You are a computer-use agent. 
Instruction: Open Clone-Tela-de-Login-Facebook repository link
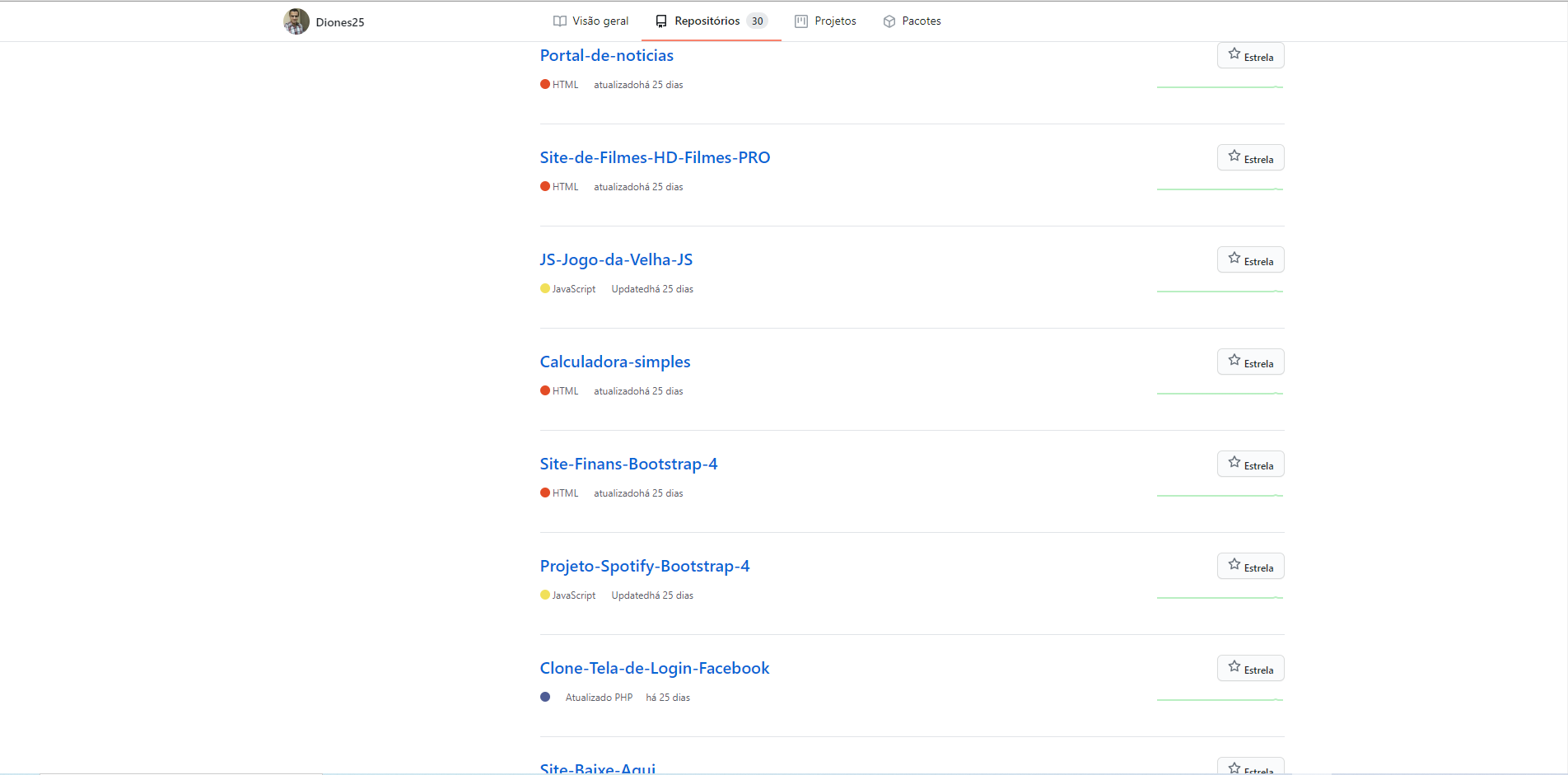click(x=654, y=668)
